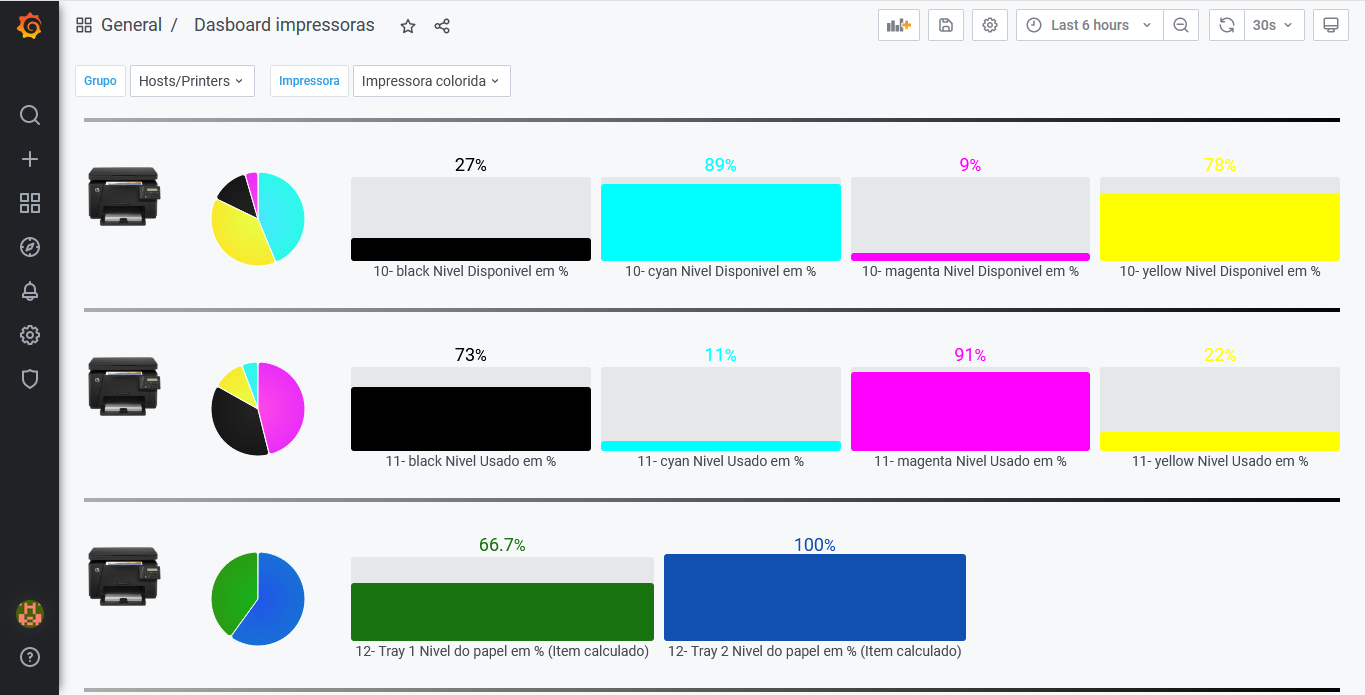Open the Explore compass icon

tap(30, 247)
